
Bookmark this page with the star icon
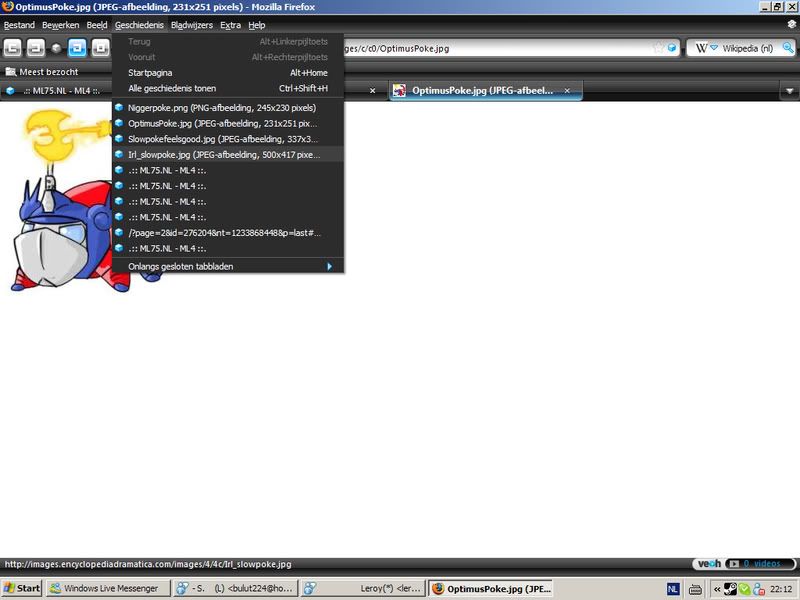(658, 48)
